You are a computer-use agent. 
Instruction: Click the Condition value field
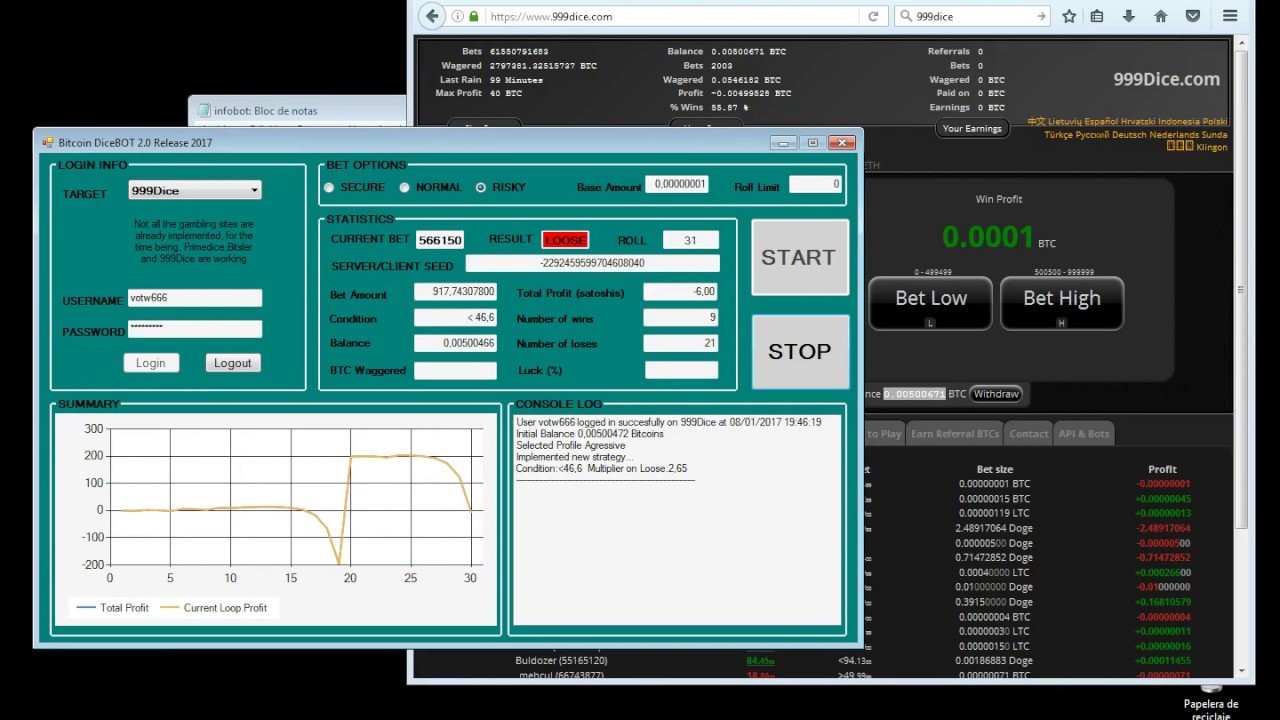click(x=456, y=318)
